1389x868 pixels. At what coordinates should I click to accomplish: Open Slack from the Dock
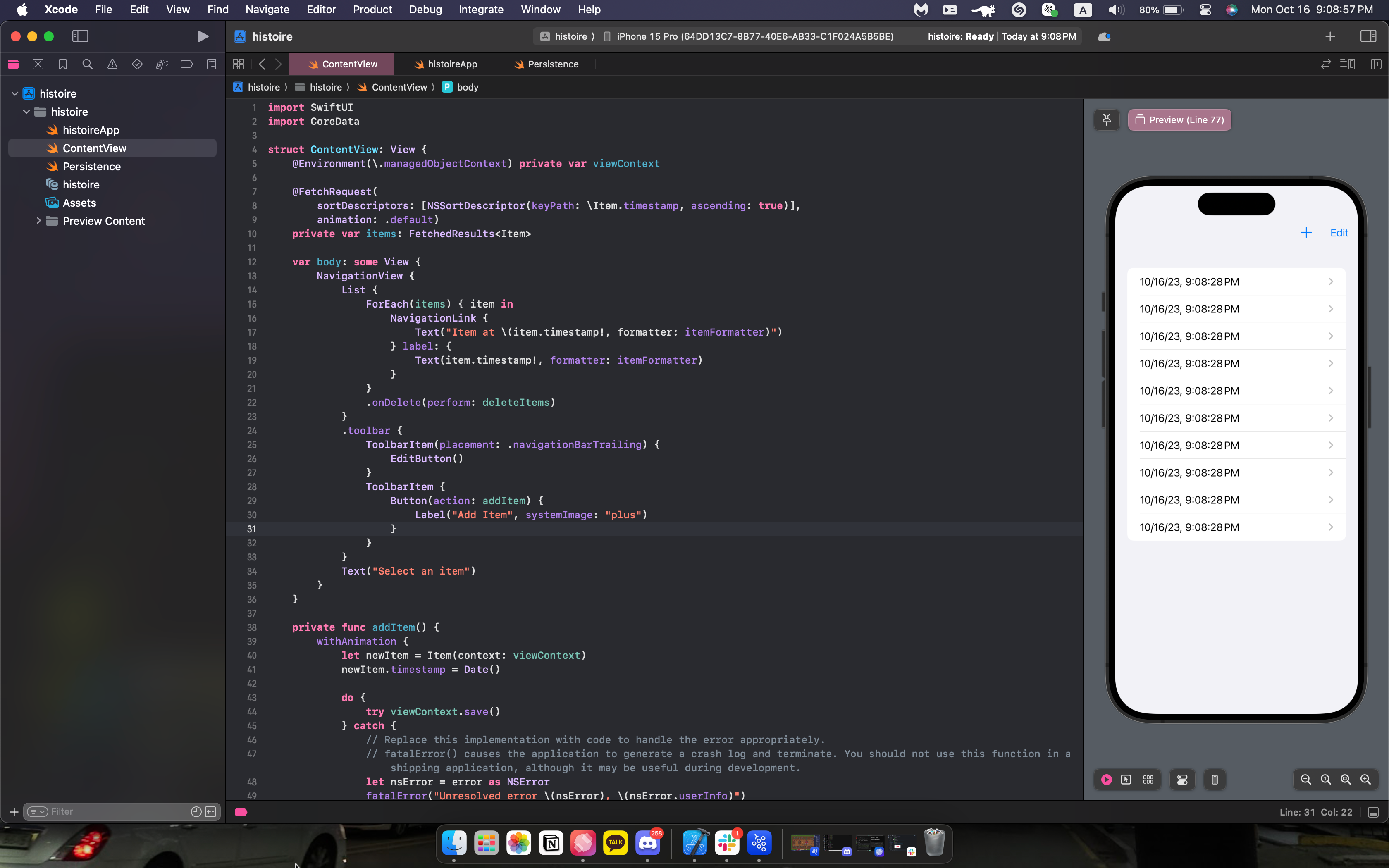click(727, 843)
